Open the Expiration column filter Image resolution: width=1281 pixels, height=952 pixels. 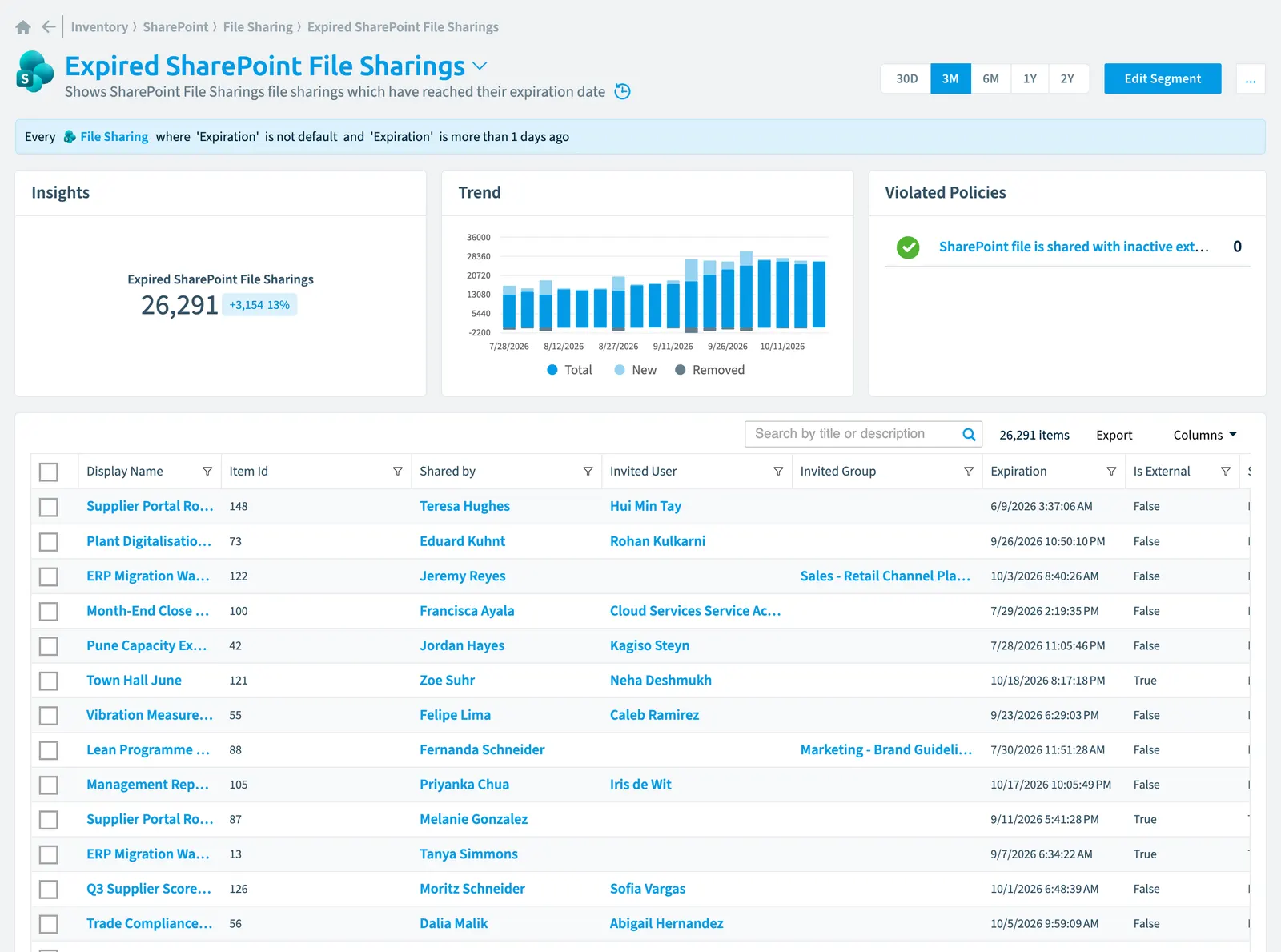[1111, 472]
